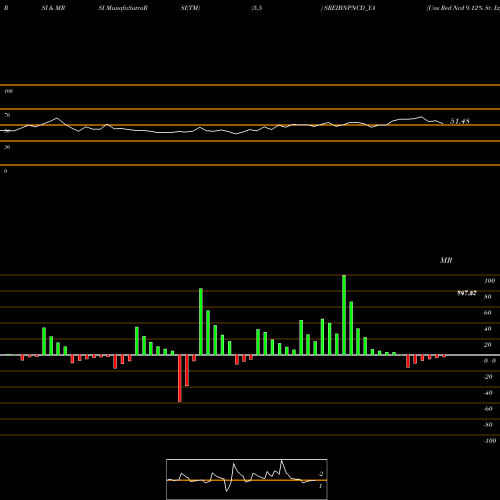Click the 'SI(TM)' header label
Viewport: 500px width, 500px height.
190,8
